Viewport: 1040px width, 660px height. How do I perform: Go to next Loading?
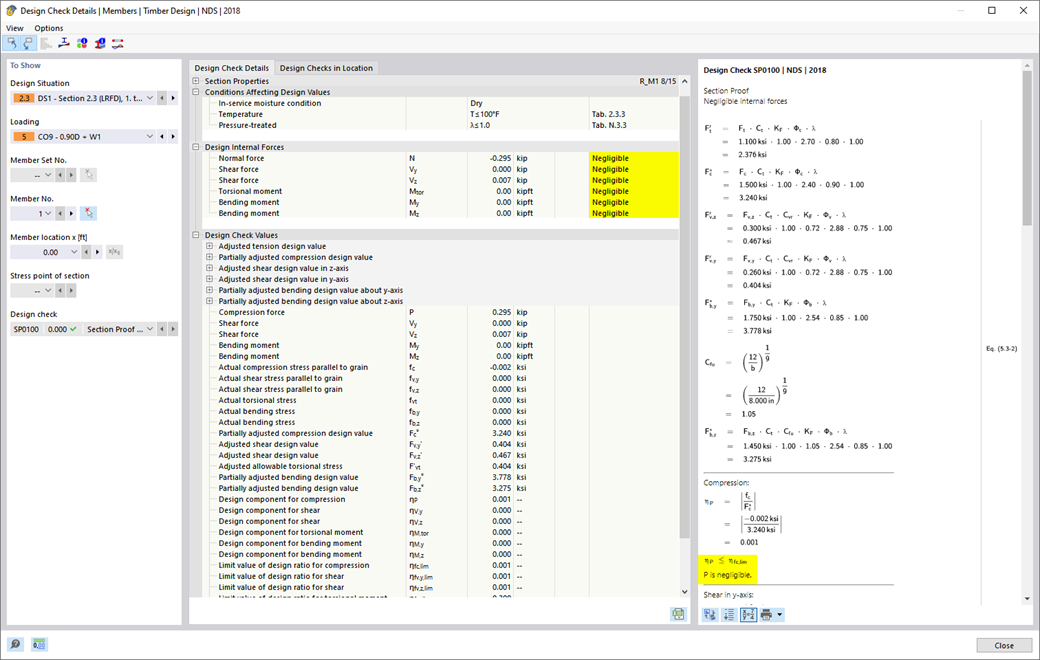[173, 137]
